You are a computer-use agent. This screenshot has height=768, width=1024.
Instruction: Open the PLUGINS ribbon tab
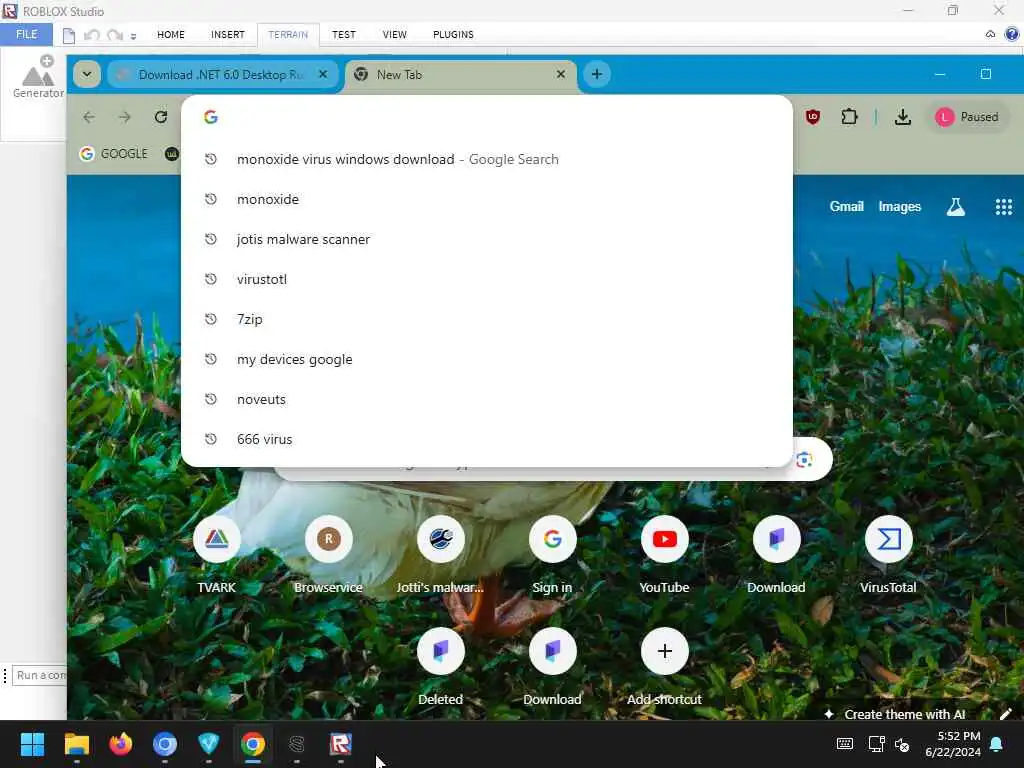453,35
